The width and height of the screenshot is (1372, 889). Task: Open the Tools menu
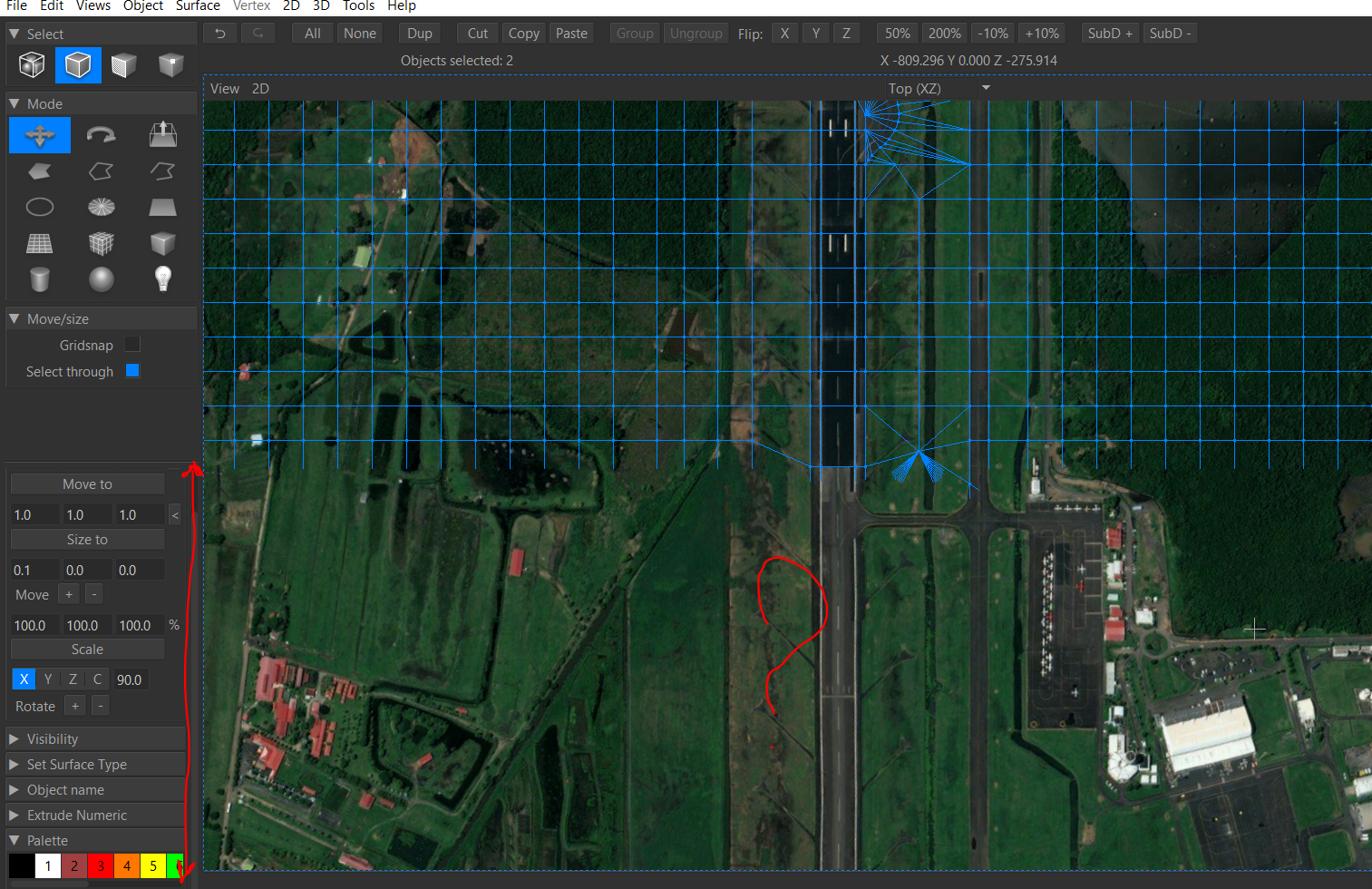pos(358,6)
